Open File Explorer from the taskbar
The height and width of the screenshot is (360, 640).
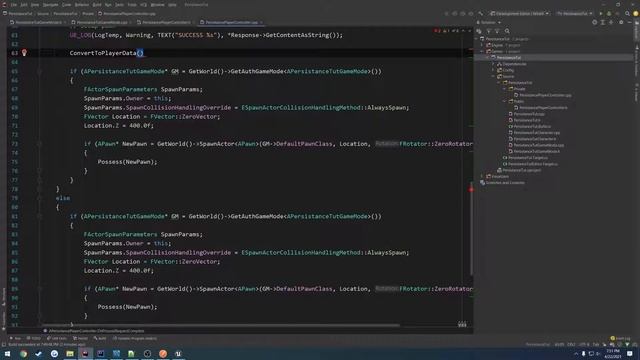[70, 353]
